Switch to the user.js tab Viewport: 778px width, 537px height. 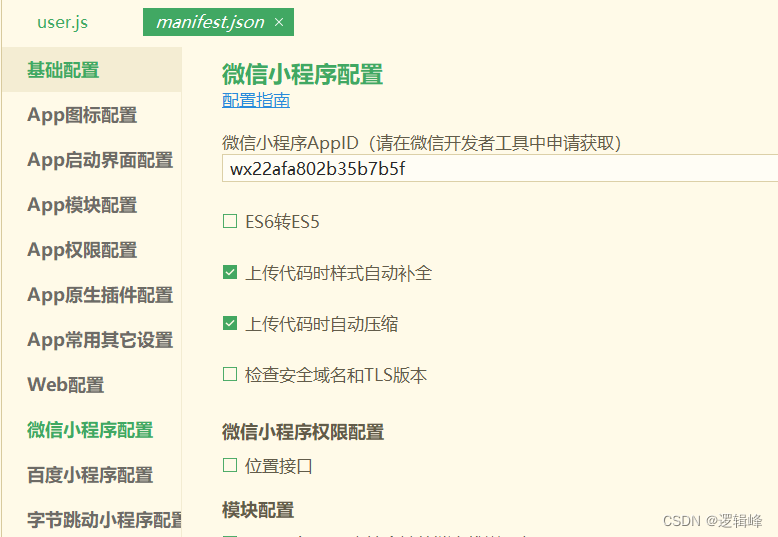[63, 22]
